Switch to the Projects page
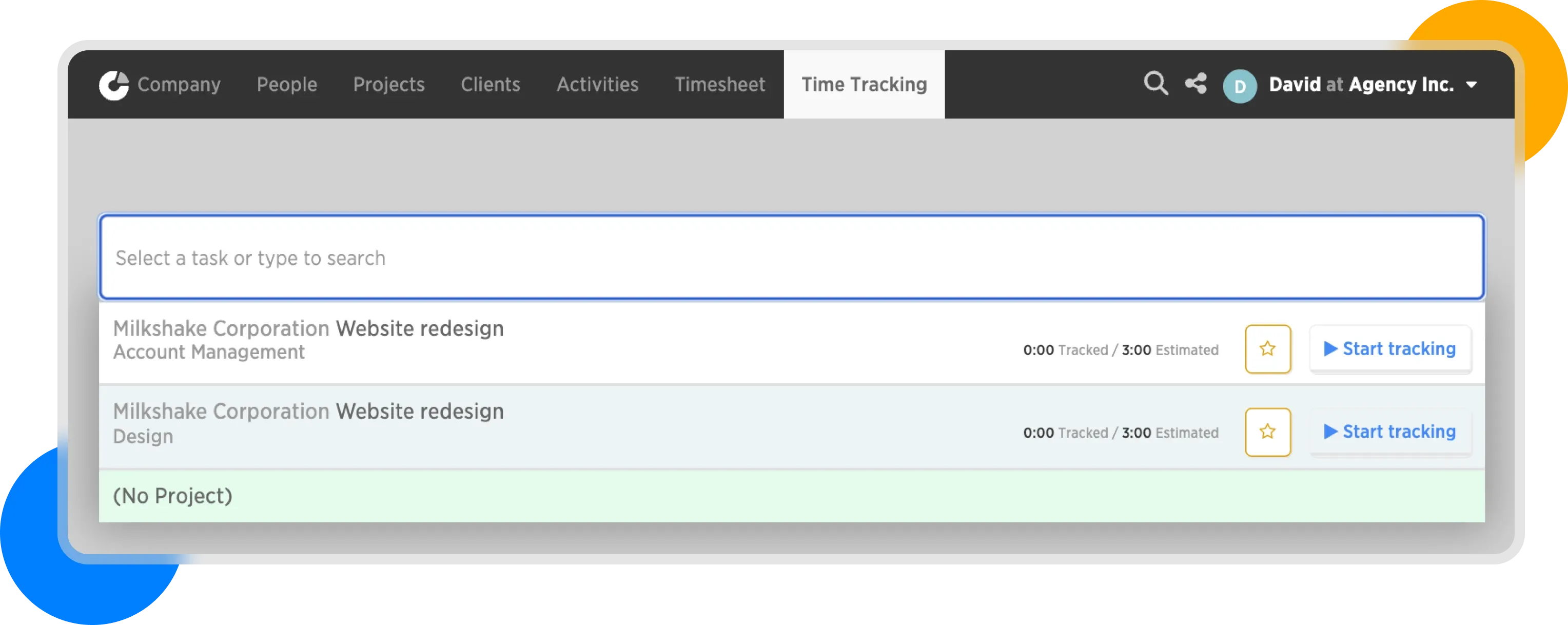The height and width of the screenshot is (625, 1568). click(x=388, y=85)
